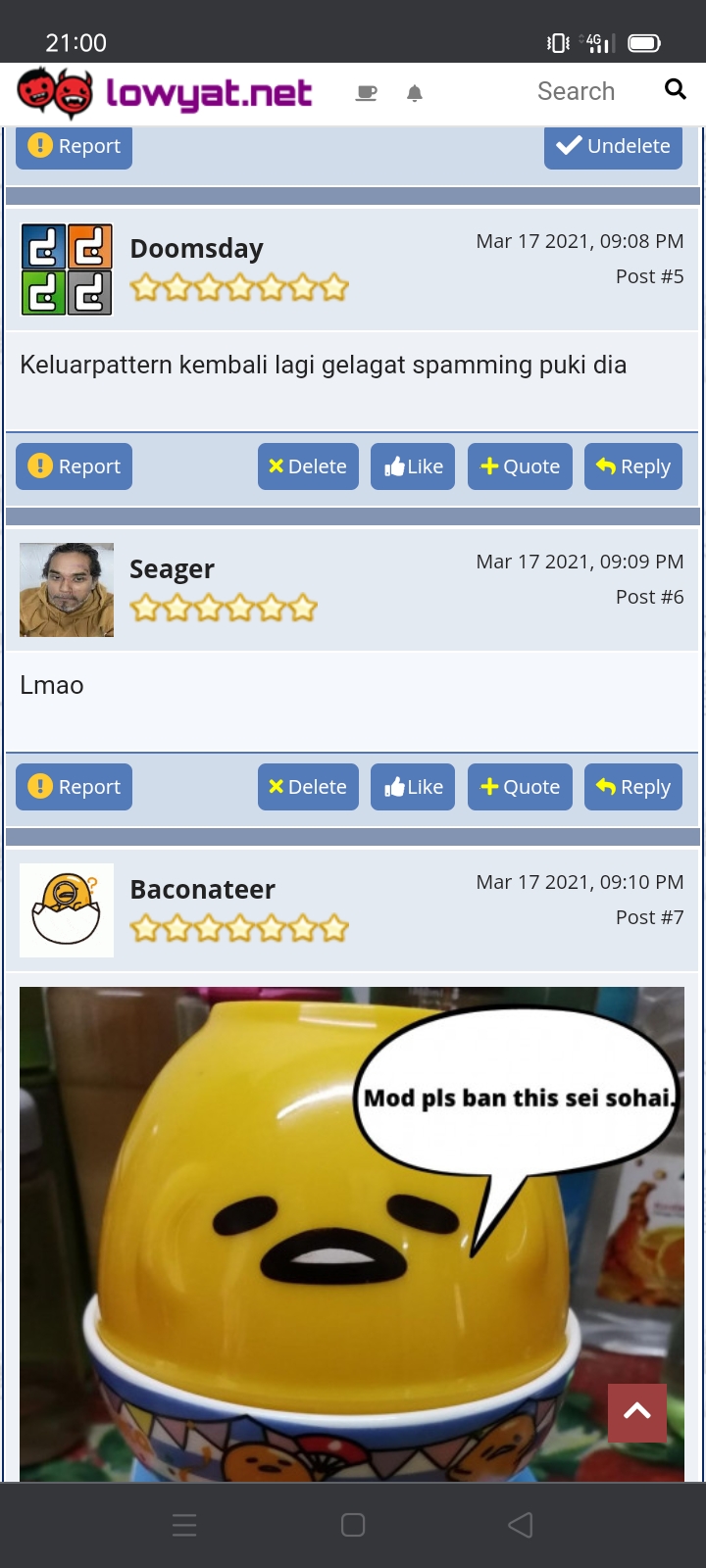Open the Post #7 permalink
This screenshot has width=706, height=1568.
pyautogui.click(x=649, y=917)
